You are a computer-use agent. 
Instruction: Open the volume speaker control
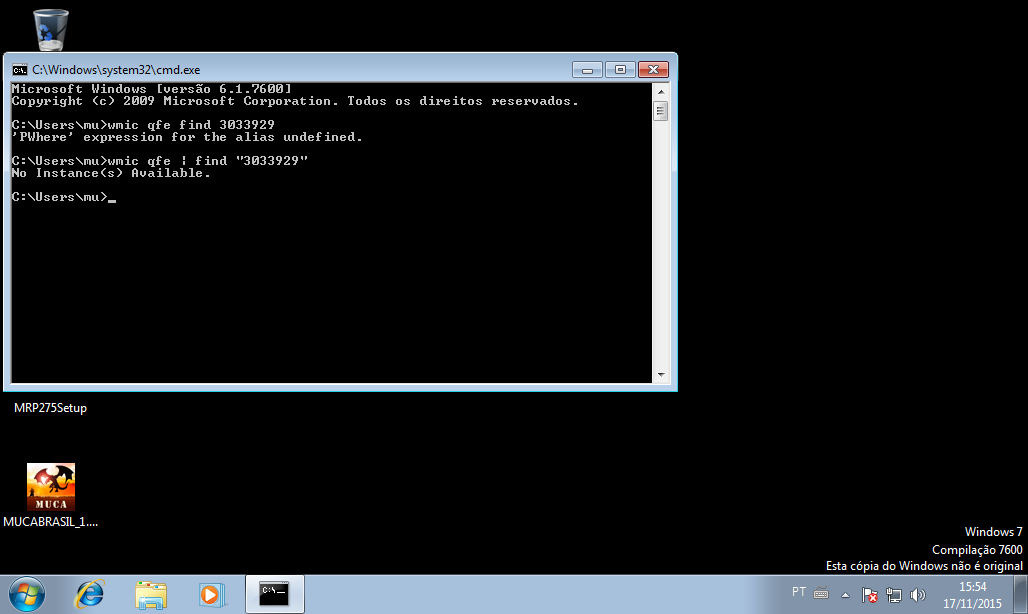(x=918, y=595)
